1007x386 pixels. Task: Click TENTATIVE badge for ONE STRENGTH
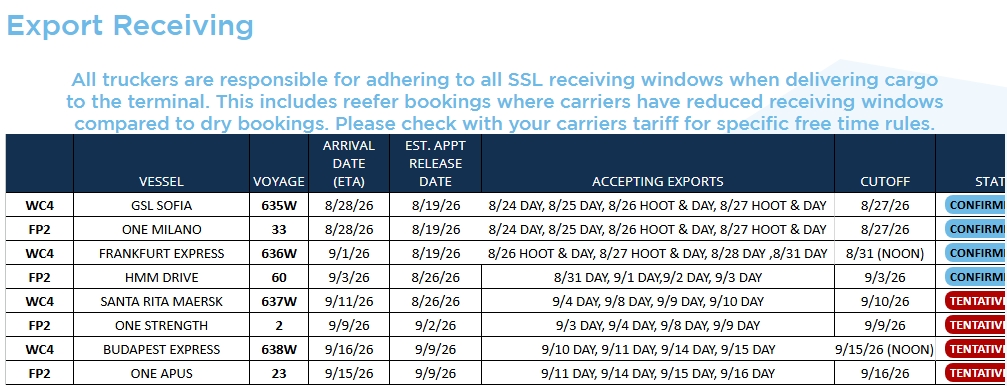(976, 325)
